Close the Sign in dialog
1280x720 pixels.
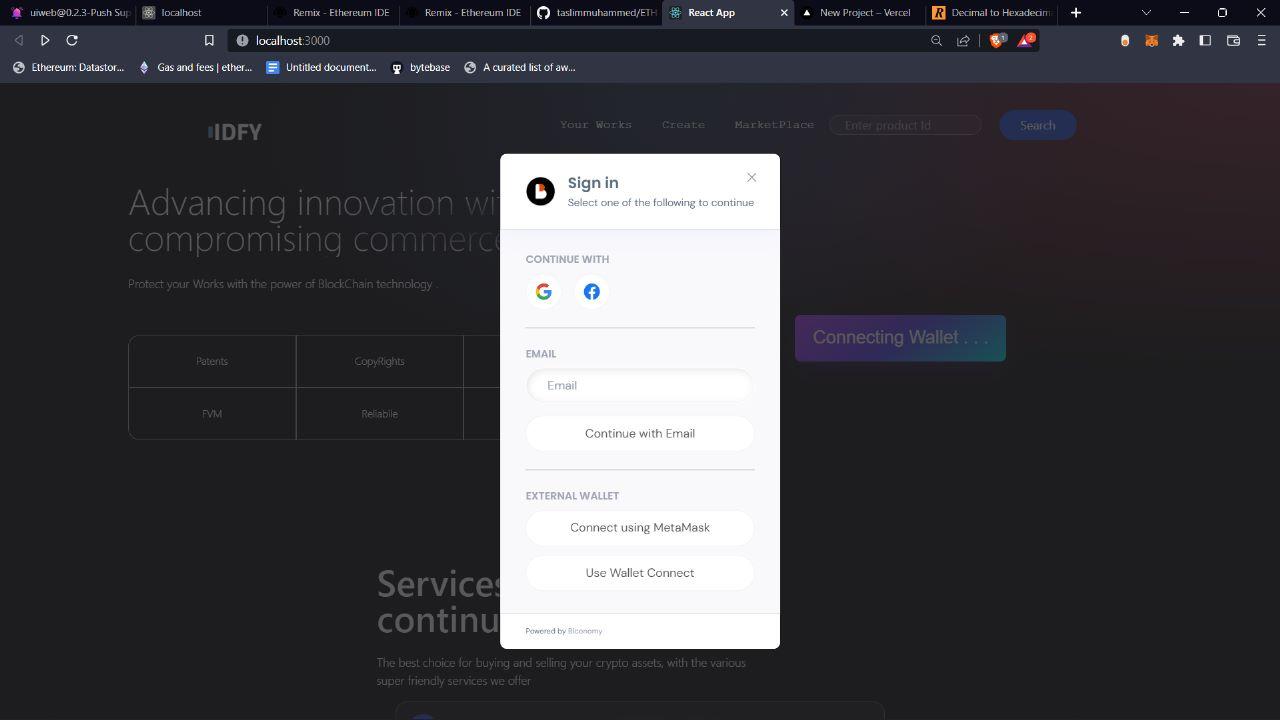coord(751,177)
